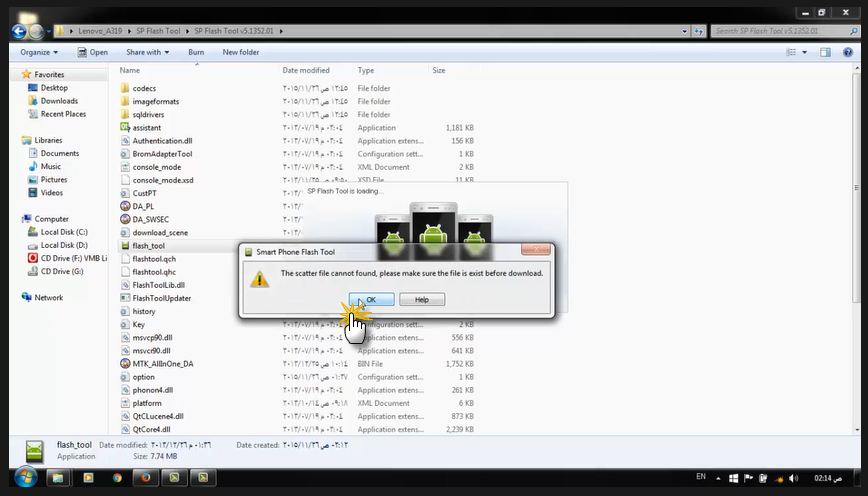
Task: Close the Smart Phone Flash Tool dialog
Action: coord(536,250)
